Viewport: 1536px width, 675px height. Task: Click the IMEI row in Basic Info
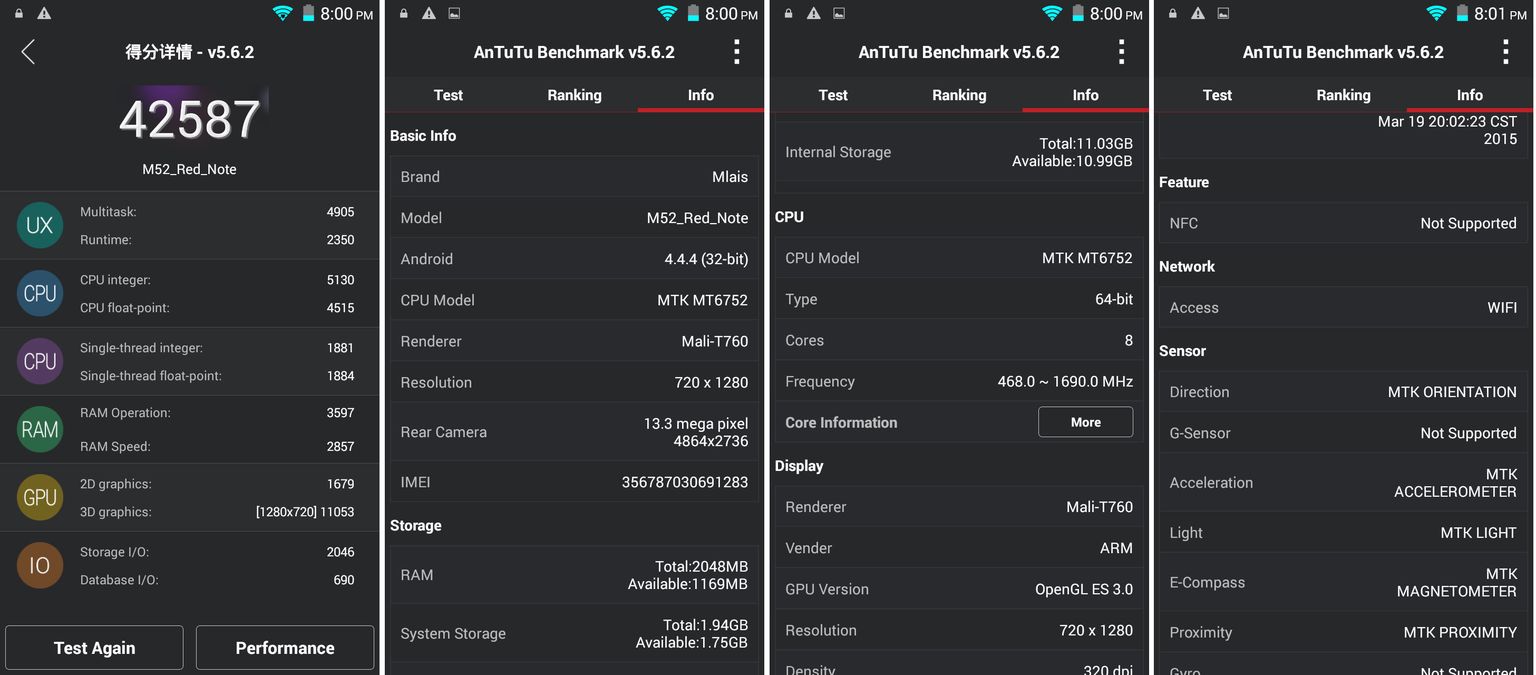[x=574, y=482]
